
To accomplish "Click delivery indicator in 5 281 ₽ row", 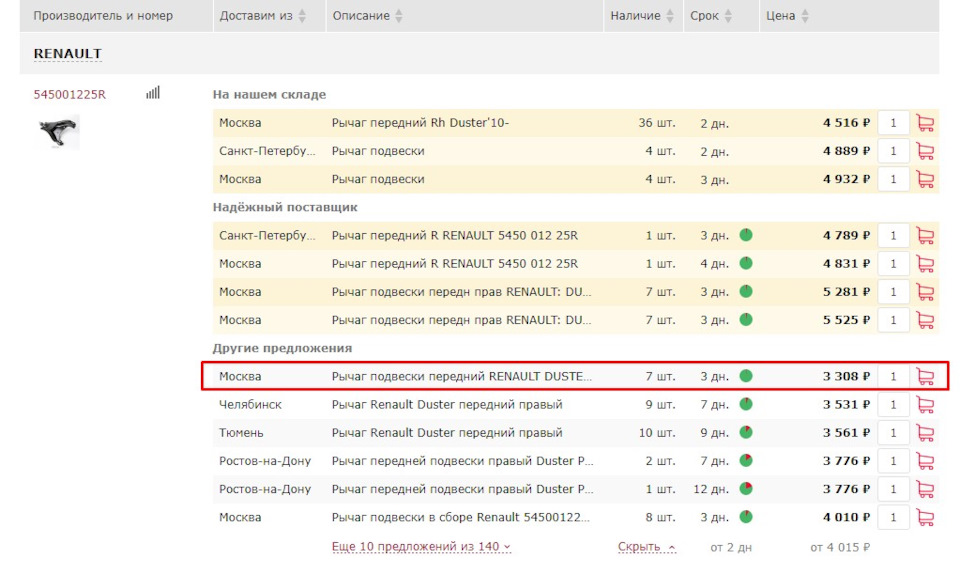I will pyautogui.click(x=746, y=291).
